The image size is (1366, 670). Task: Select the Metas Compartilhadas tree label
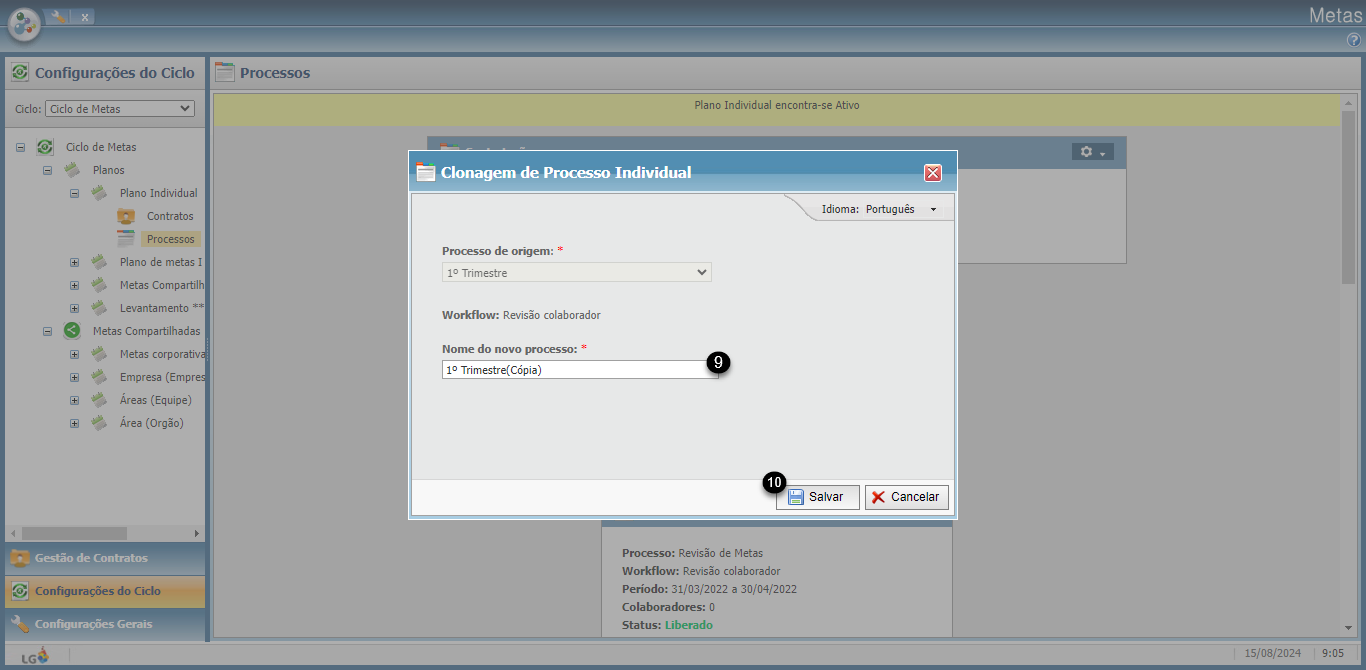tap(146, 331)
